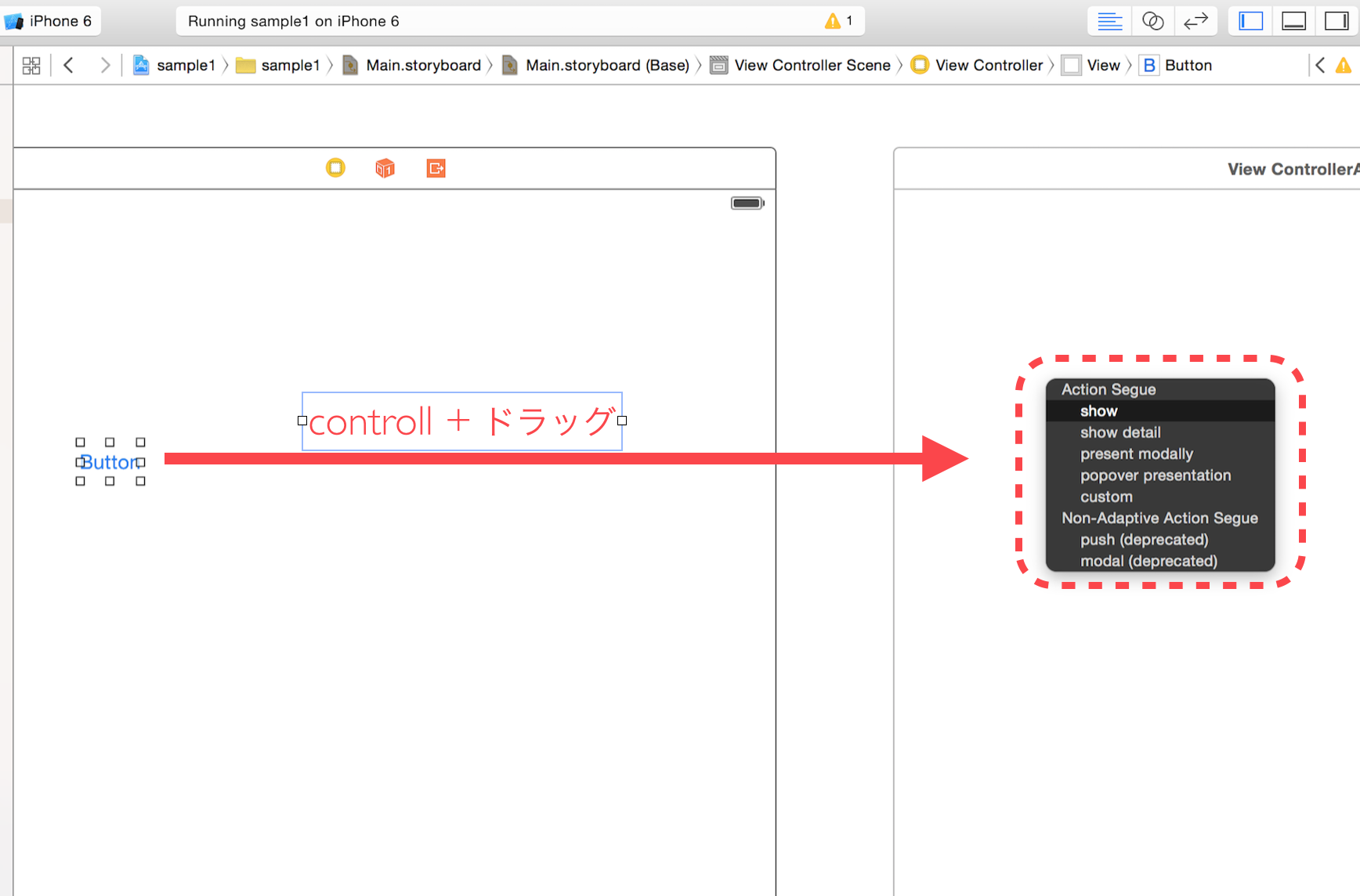Expand the Main.storyboard jump bar item
This screenshot has height=896, width=1360.
424,65
